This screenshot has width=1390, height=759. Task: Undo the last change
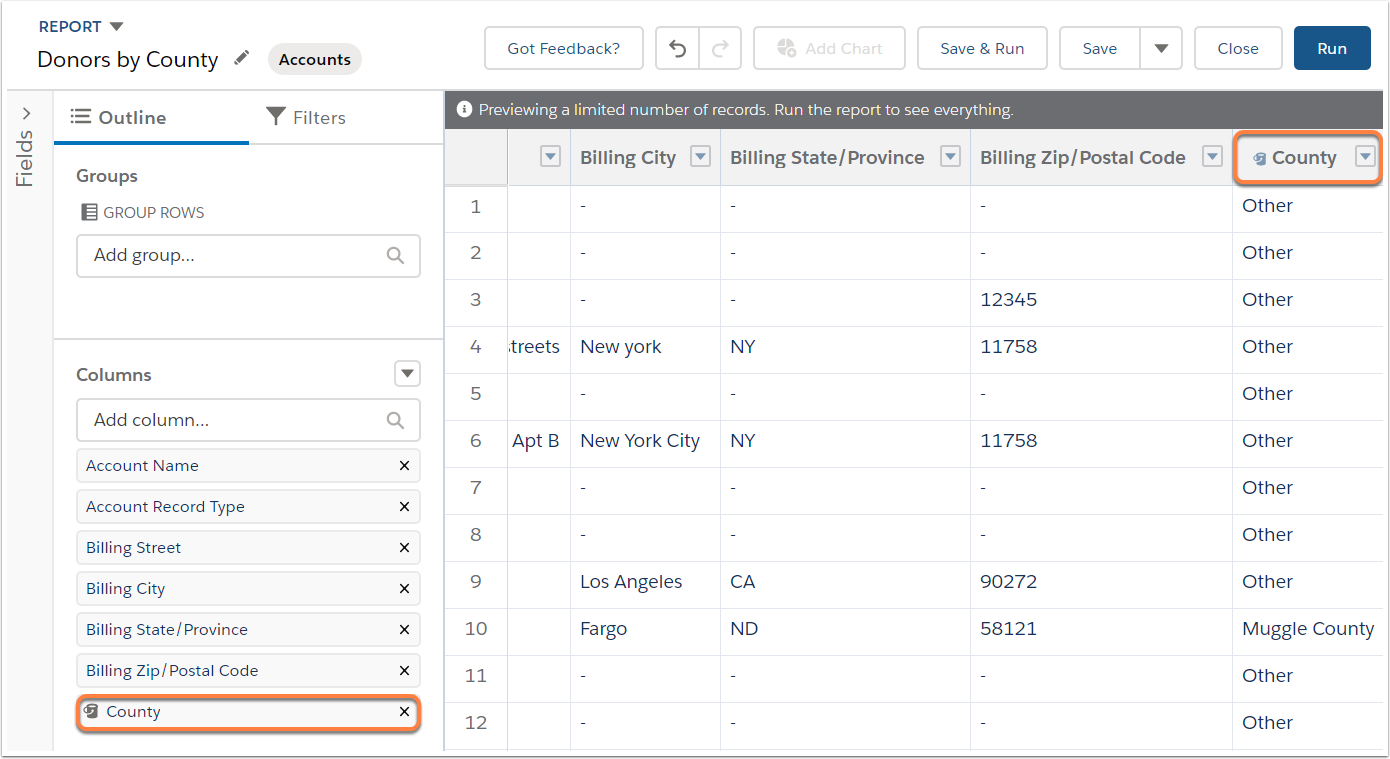point(678,48)
